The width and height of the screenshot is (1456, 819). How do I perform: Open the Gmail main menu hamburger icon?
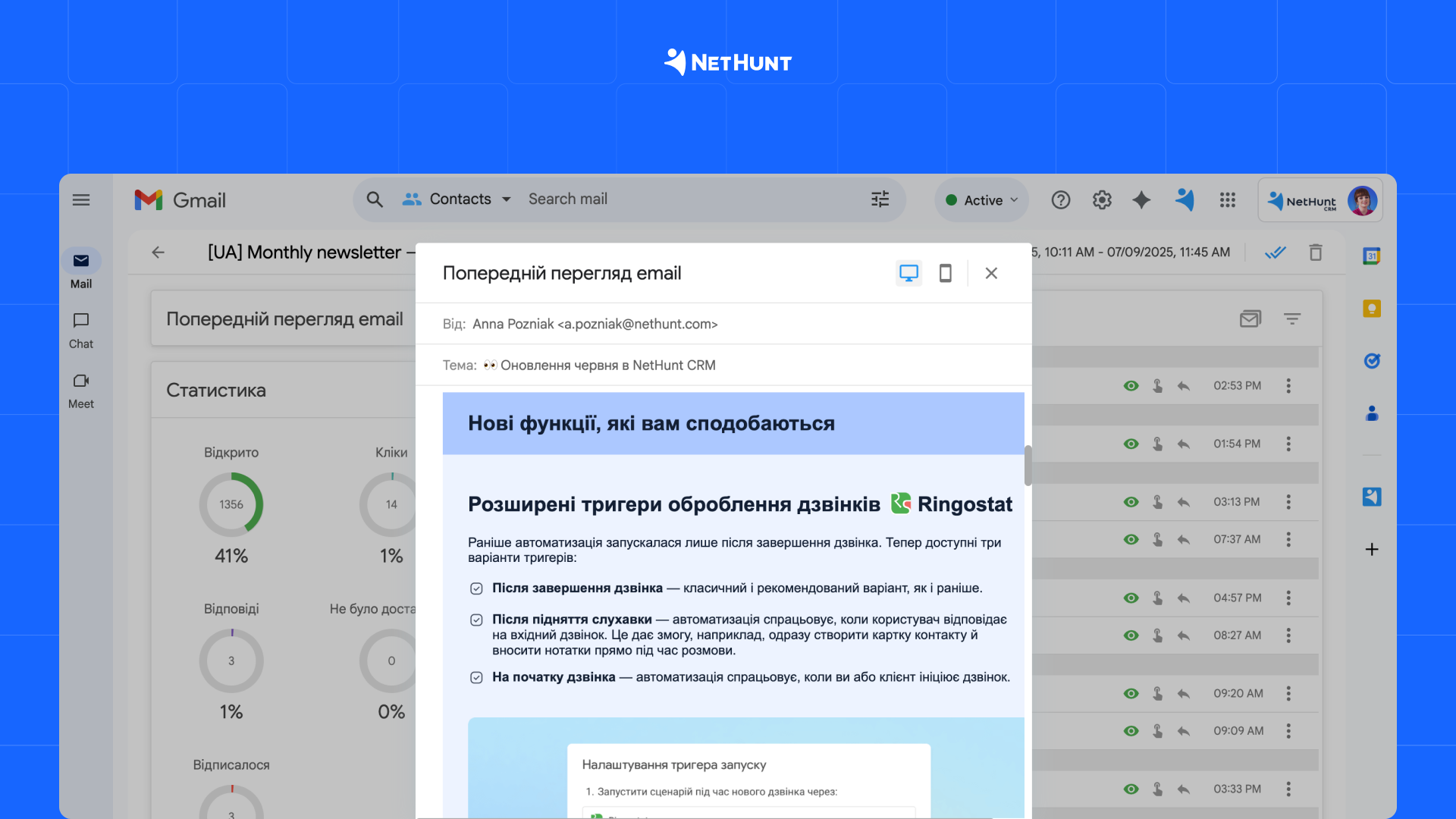pos(81,200)
